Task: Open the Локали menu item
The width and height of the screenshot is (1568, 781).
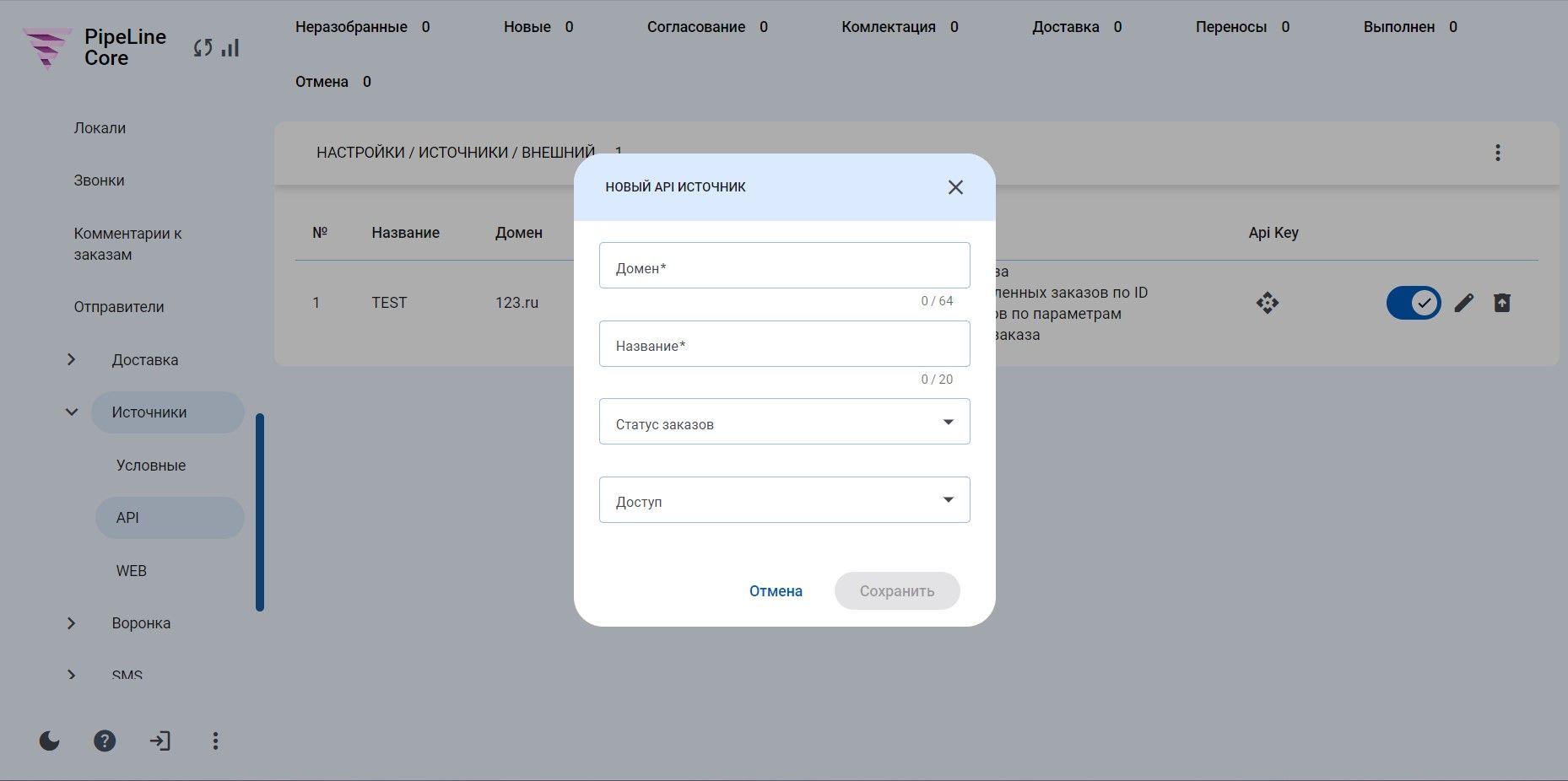Action: point(100,128)
